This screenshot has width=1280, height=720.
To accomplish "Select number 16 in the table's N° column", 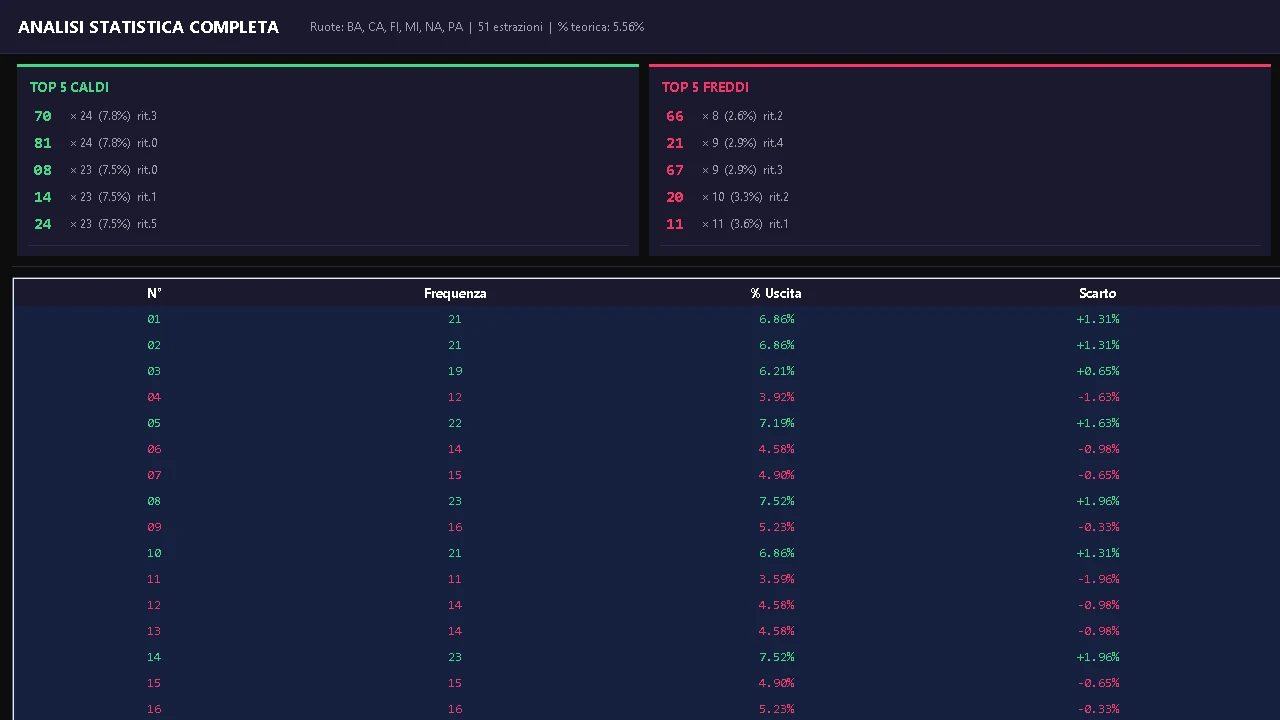I will (x=154, y=709).
